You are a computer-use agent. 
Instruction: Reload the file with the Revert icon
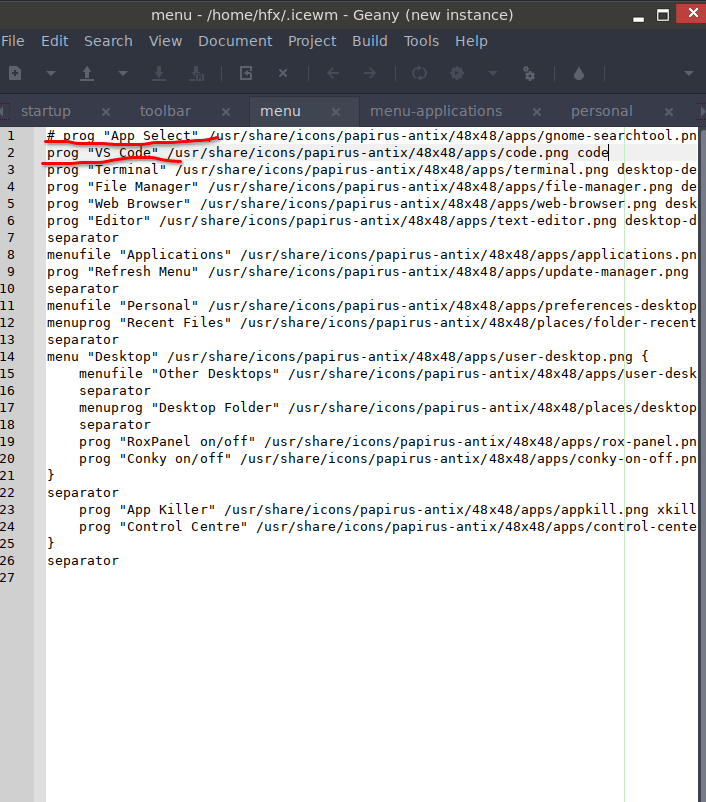point(246,74)
